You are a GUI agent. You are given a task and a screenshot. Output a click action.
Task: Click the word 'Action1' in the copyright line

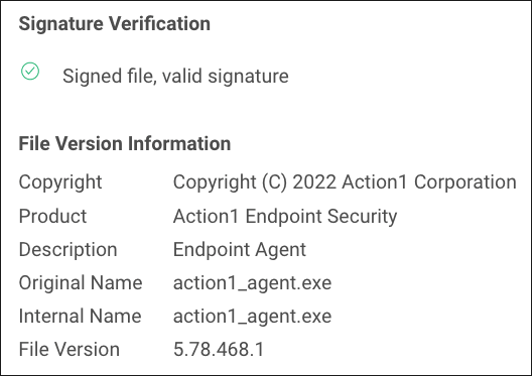(x=374, y=182)
